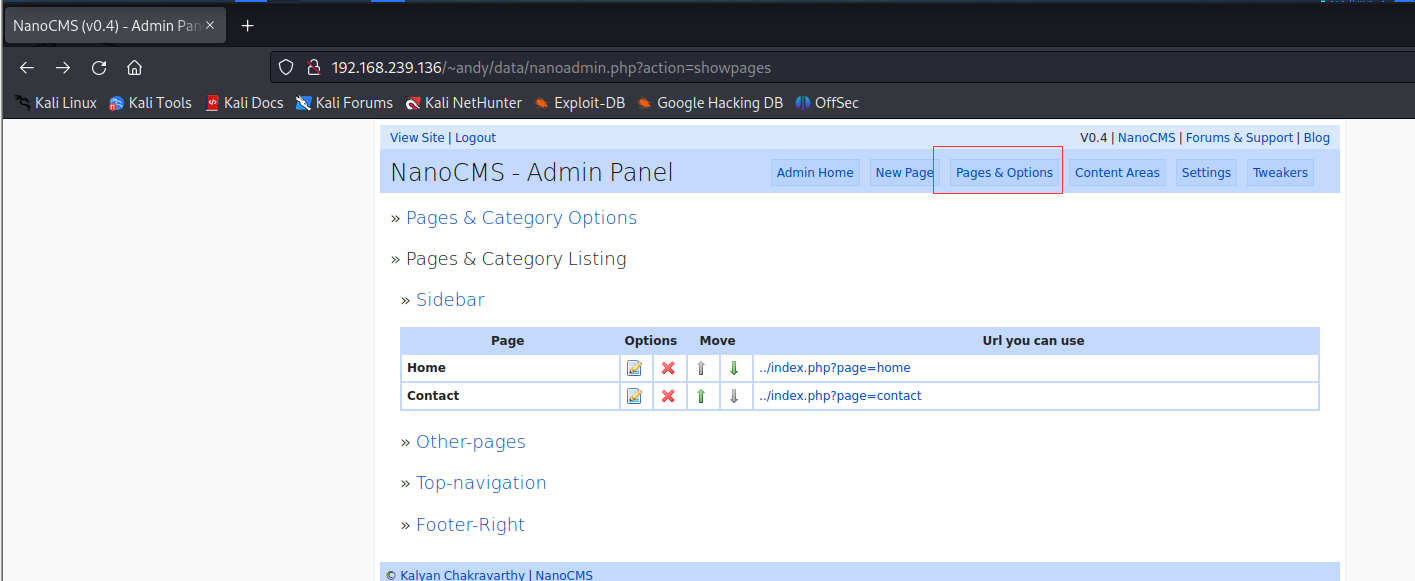Click the Move column header

tap(717, 341)
